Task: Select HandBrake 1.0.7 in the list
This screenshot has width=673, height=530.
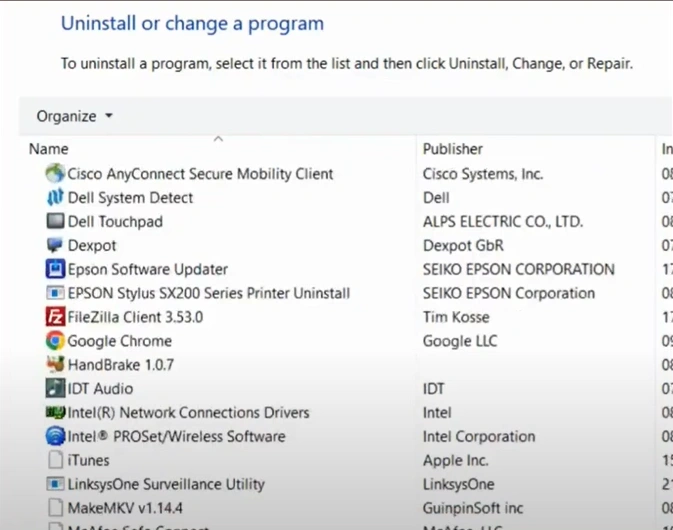Action: click(121, 365)
